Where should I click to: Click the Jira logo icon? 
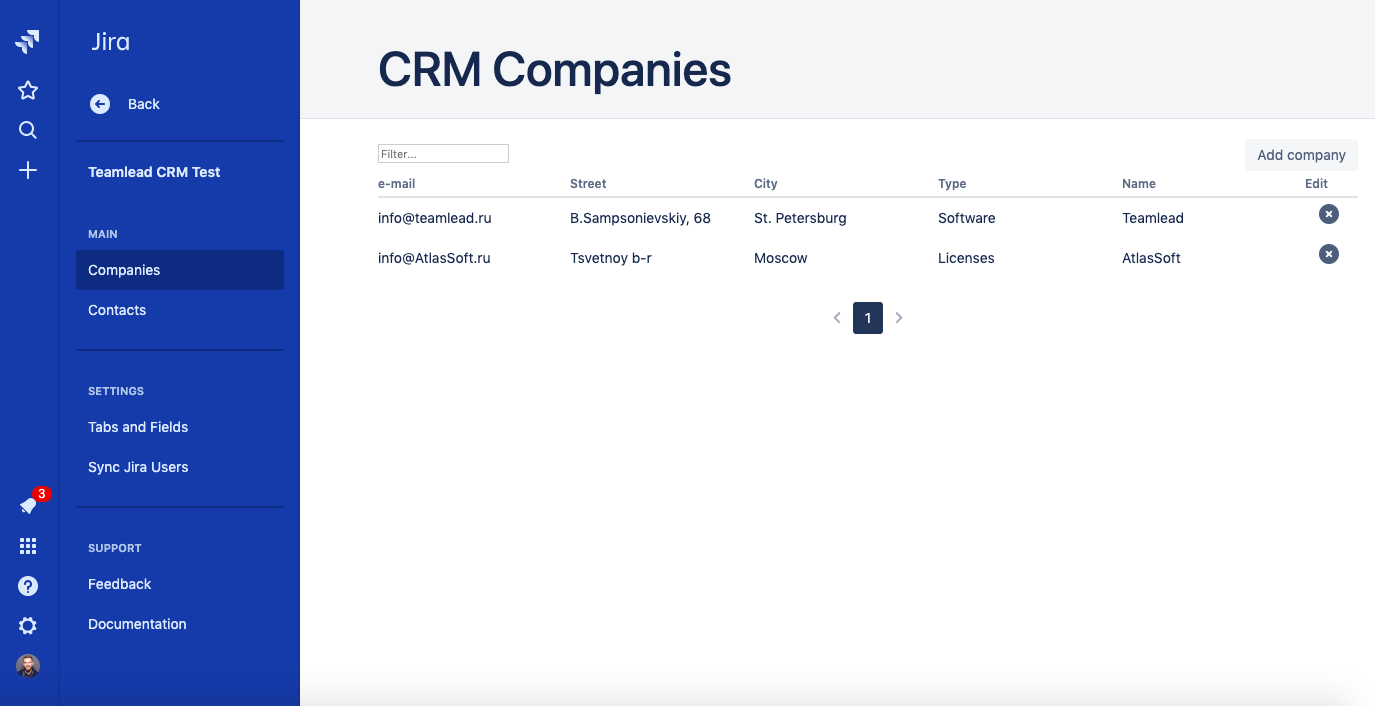tap(28, 42)
